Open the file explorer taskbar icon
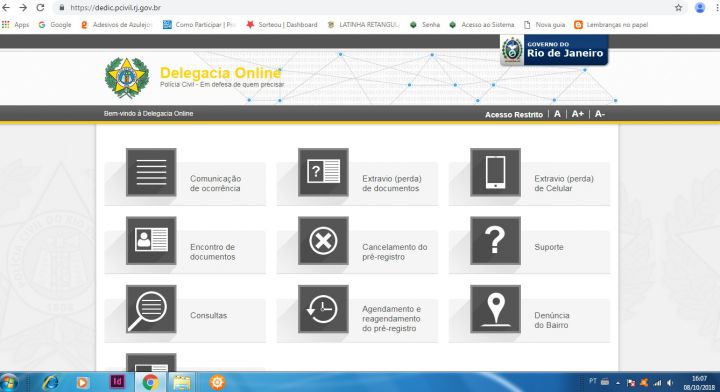 [x=182, y=382]
